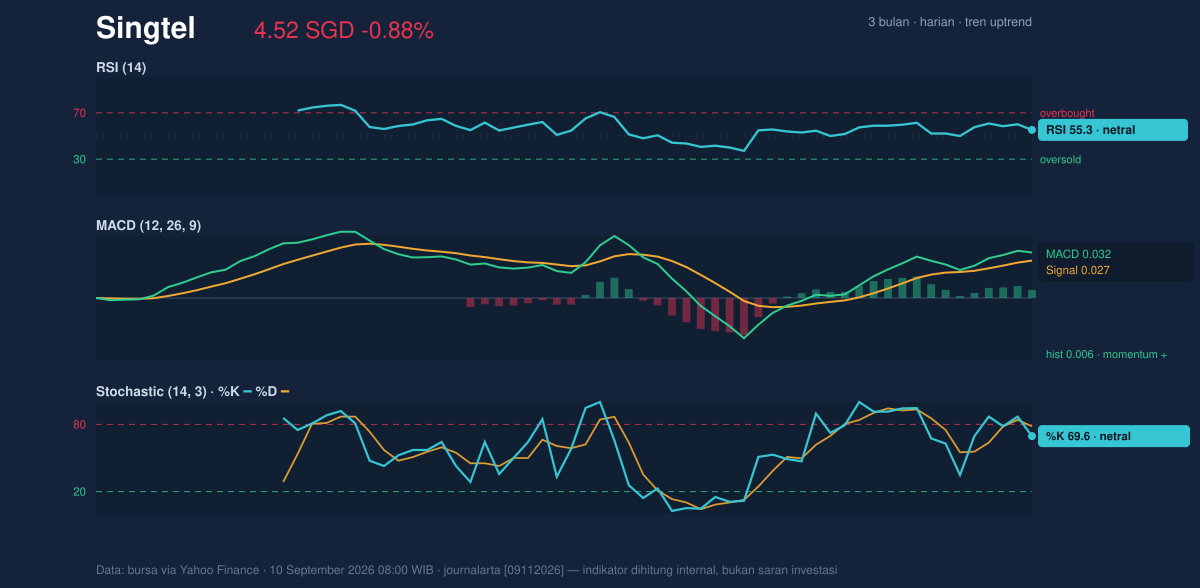Viewport: 1200px width, 588px height.
Task: Click the 'RSI 55.3 · netral' value badge
Action: click(x=1113, y=130)
